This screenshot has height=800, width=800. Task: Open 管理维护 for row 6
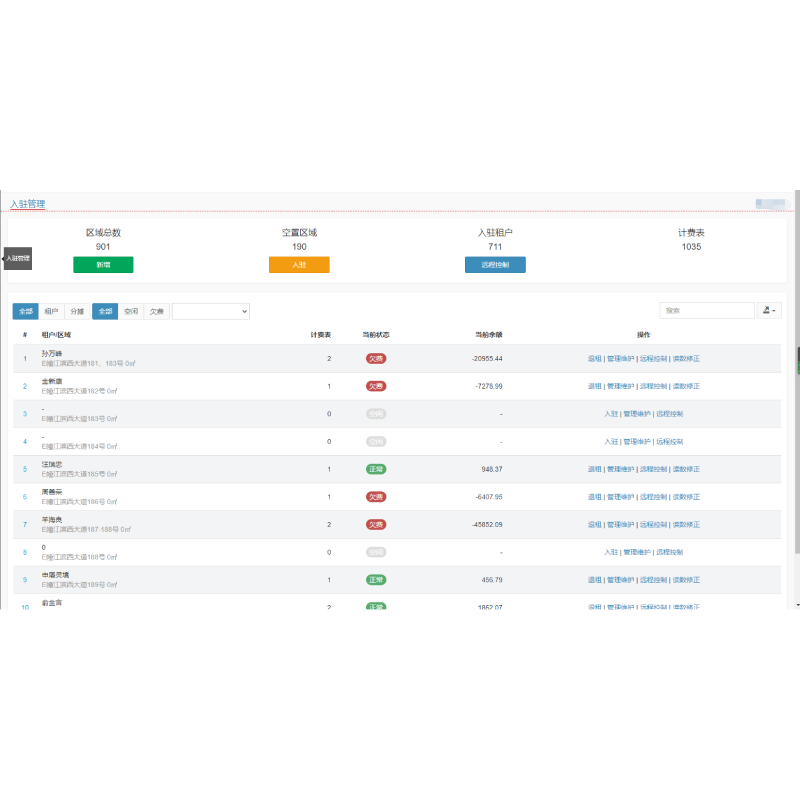coord(620,497)
